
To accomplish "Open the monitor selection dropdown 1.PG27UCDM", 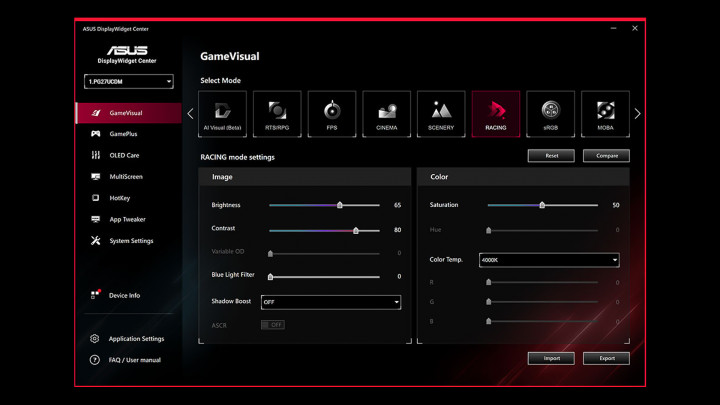I will [129, 81].
